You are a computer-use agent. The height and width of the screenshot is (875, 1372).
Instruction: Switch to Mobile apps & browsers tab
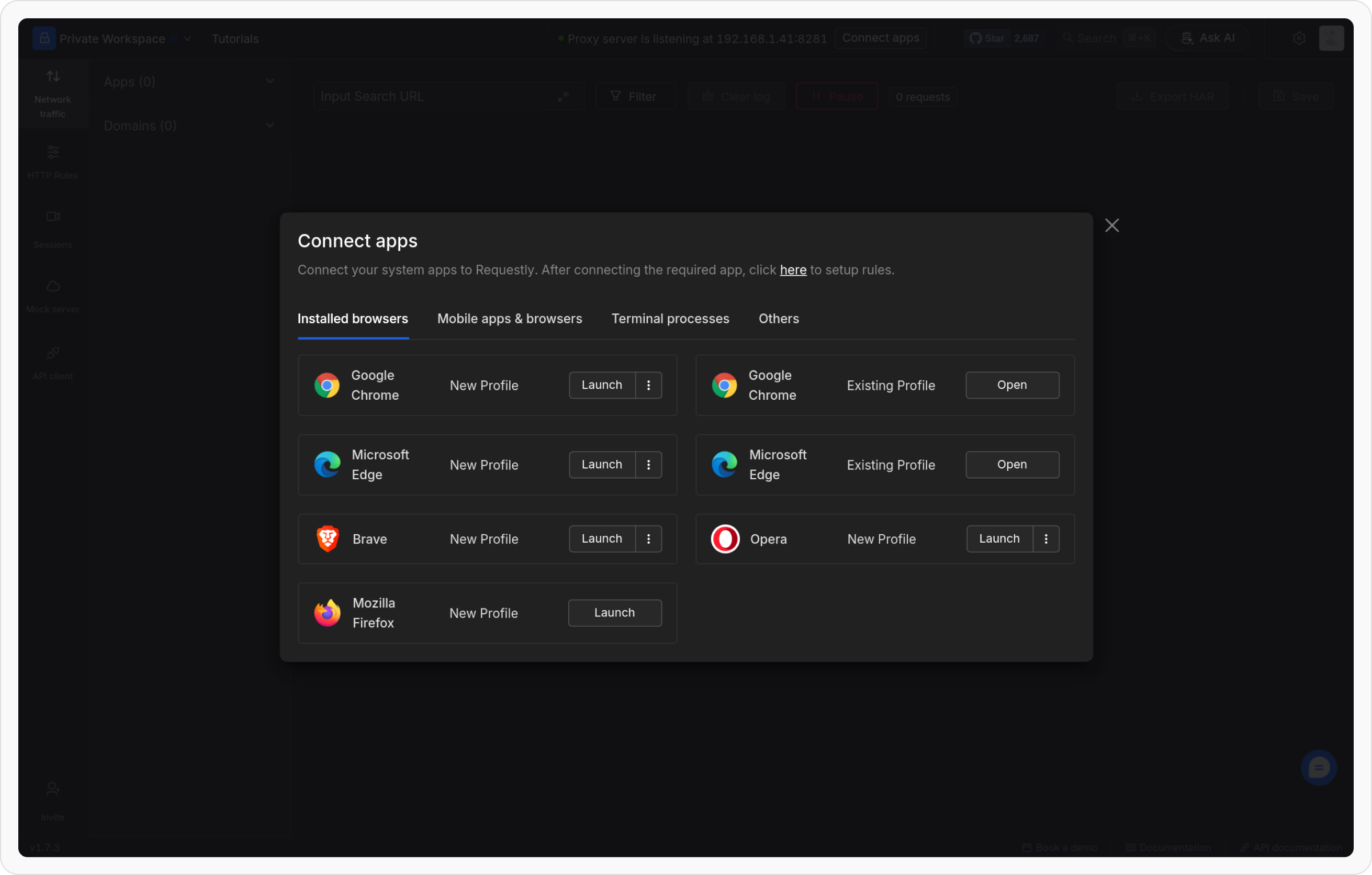tap(509, 319)
